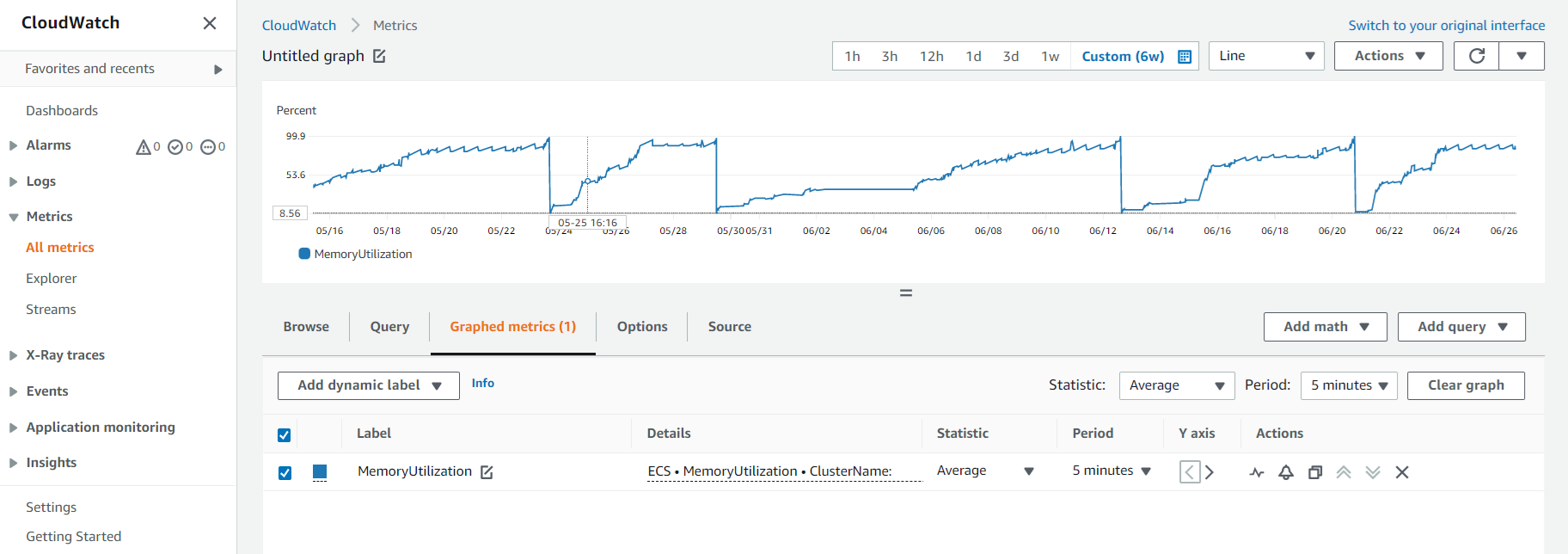Click the insufficient data alarm icon

click(208, 147)
